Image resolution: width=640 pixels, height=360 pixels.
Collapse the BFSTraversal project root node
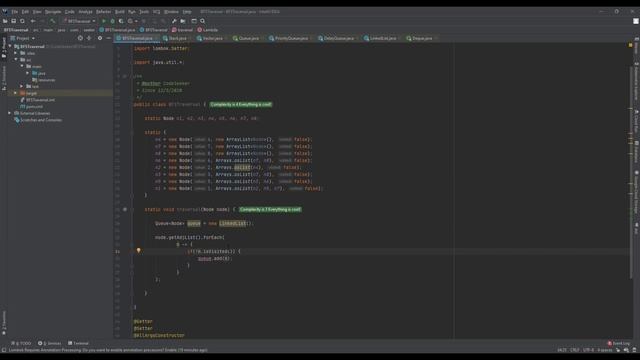(x=10, y=47)
